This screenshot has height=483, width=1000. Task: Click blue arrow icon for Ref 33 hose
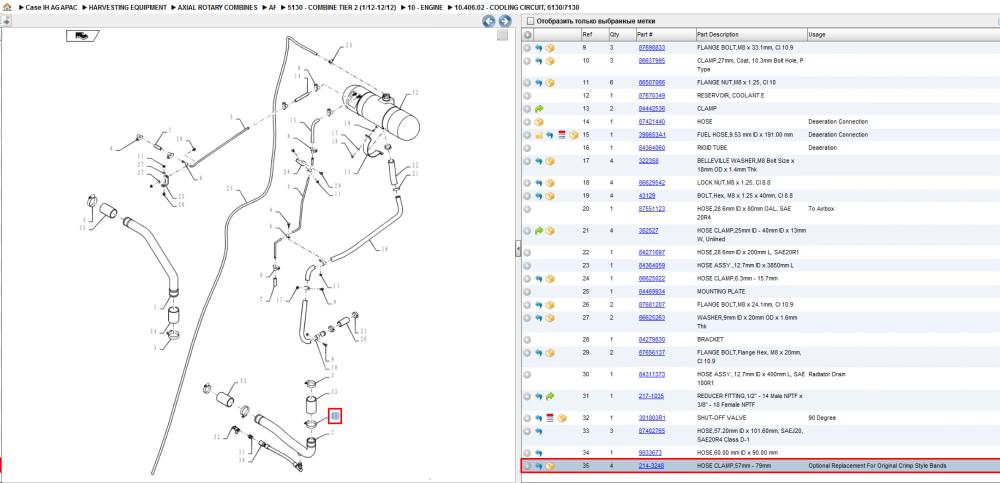click(x=538, y=431)
